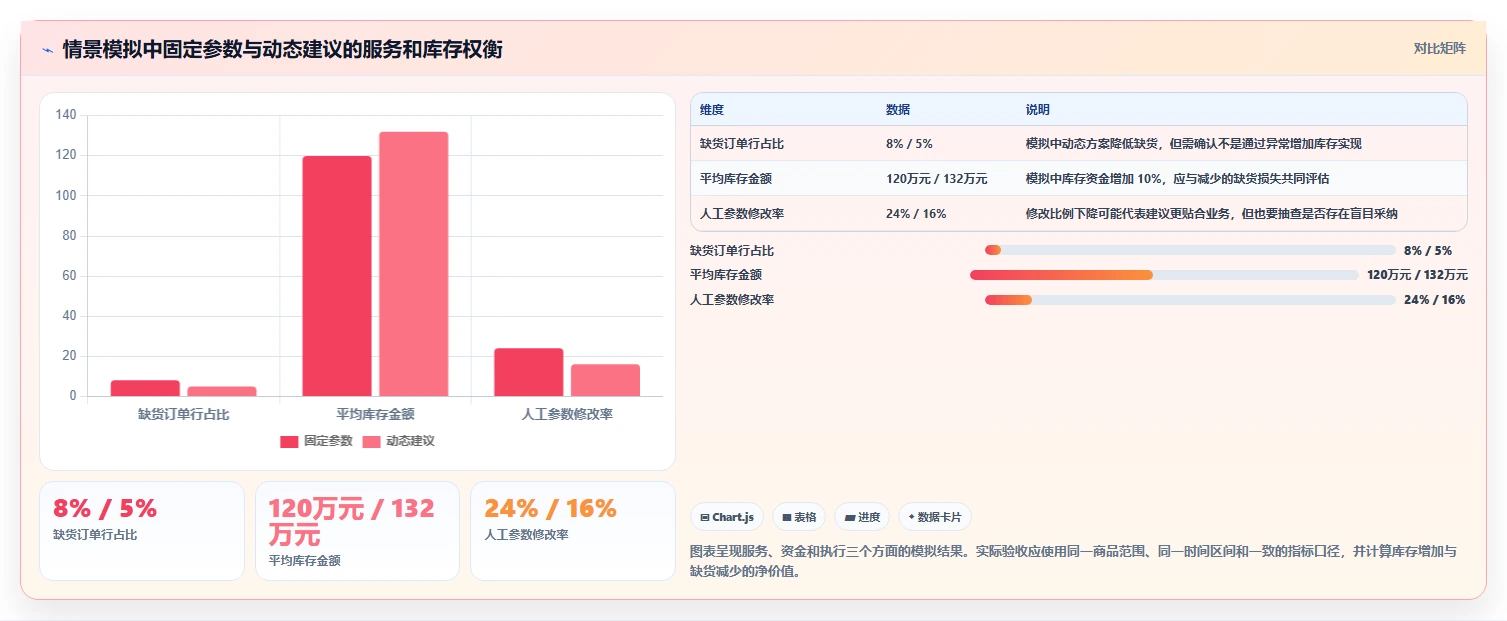Click the 人工参数修改率 progress bar 24% / 16%

1190,300
